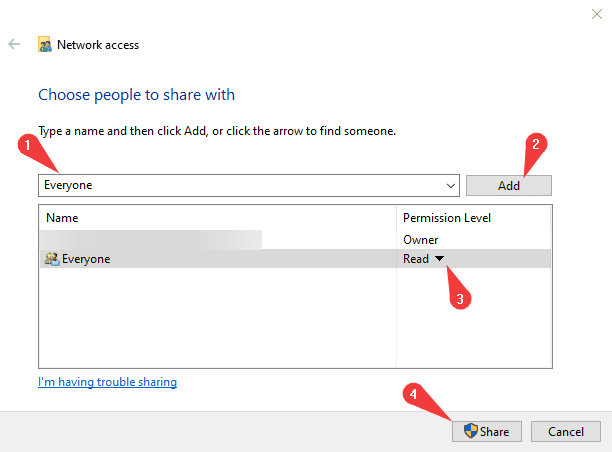Click the Network access wizard icon

tap(45, 45)
